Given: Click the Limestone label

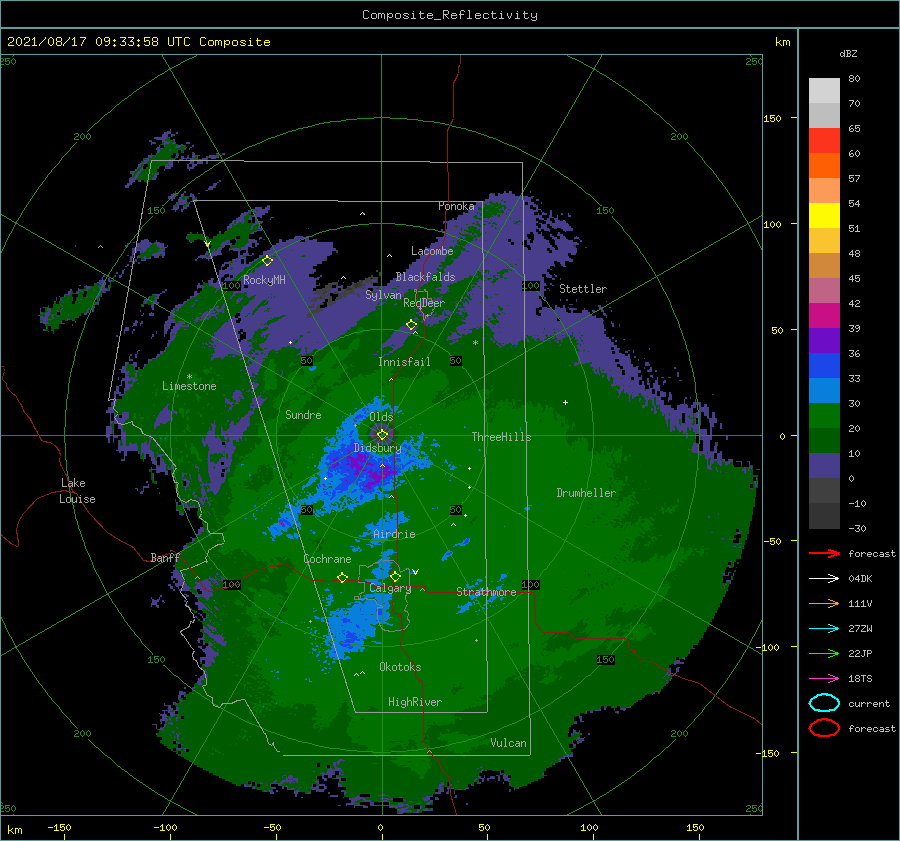Looking at the screenshot, I should coord(189,386).
